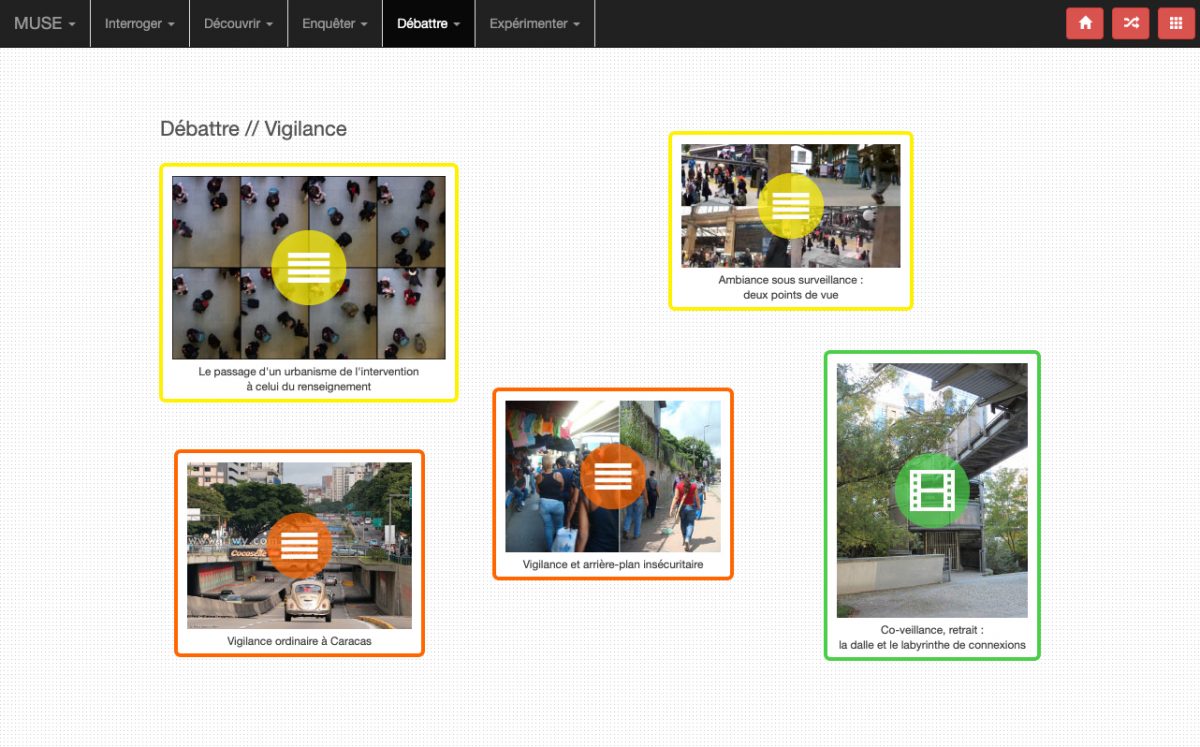
Task: Expand the Découvrir dropdown menu
Action: pyautogui.click(x=238, y=23)
